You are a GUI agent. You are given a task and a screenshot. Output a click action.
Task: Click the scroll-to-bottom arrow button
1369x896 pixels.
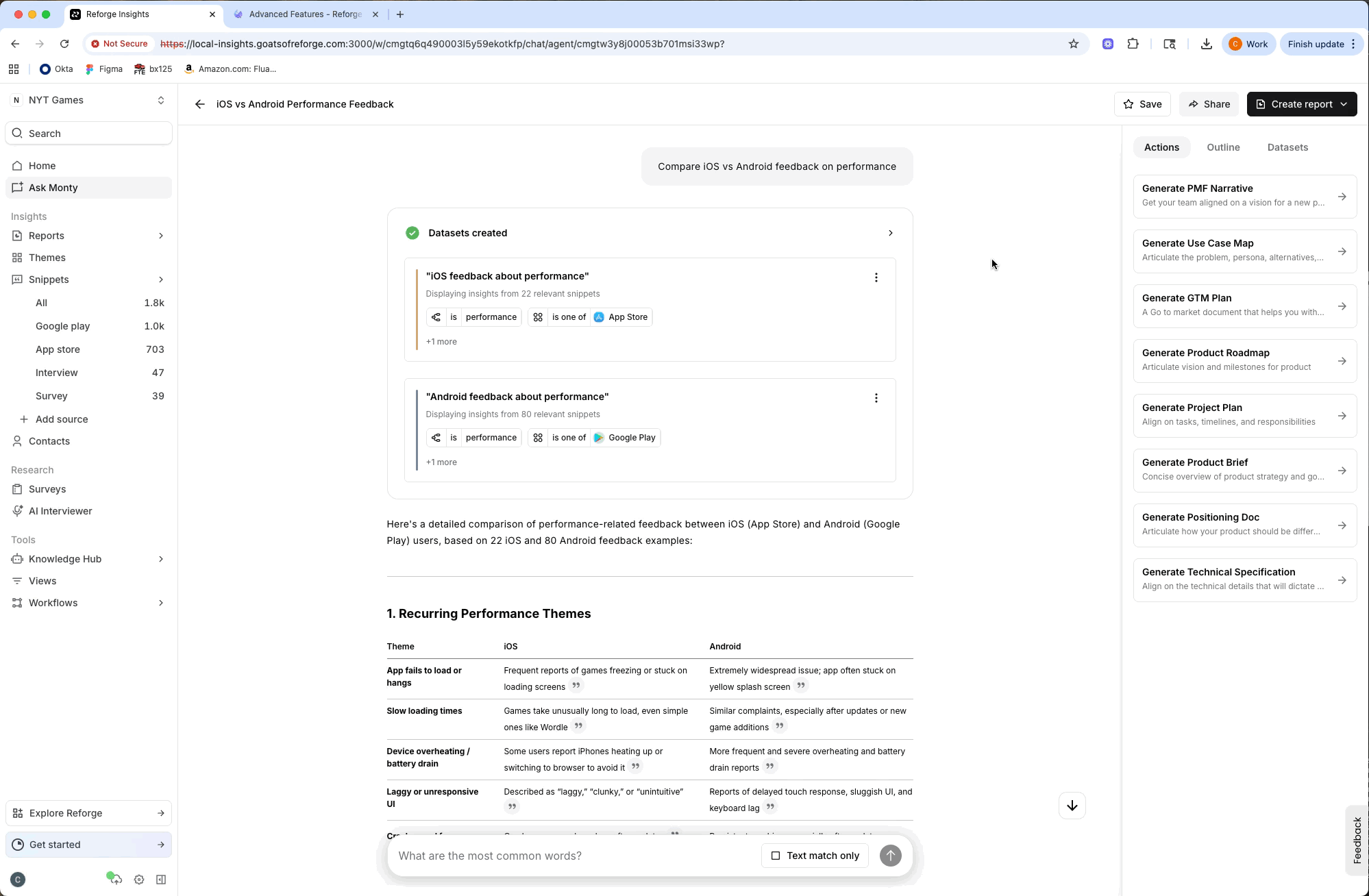(1072, 806)
